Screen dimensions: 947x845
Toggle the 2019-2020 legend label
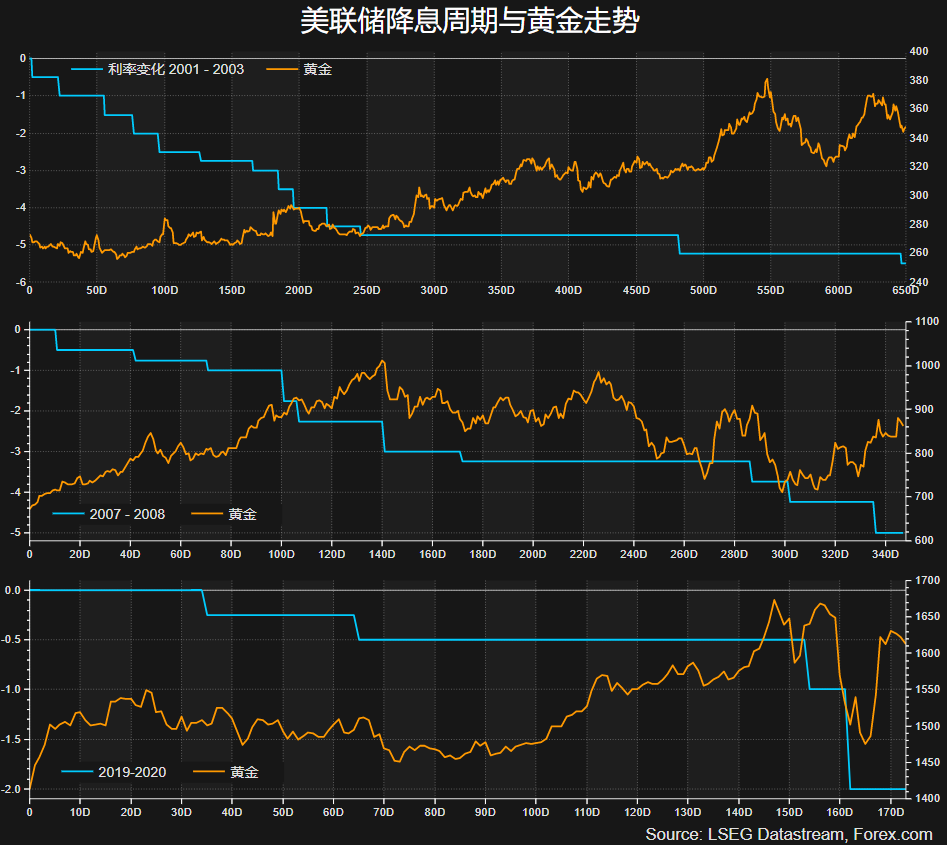click(x=132, y=772)
